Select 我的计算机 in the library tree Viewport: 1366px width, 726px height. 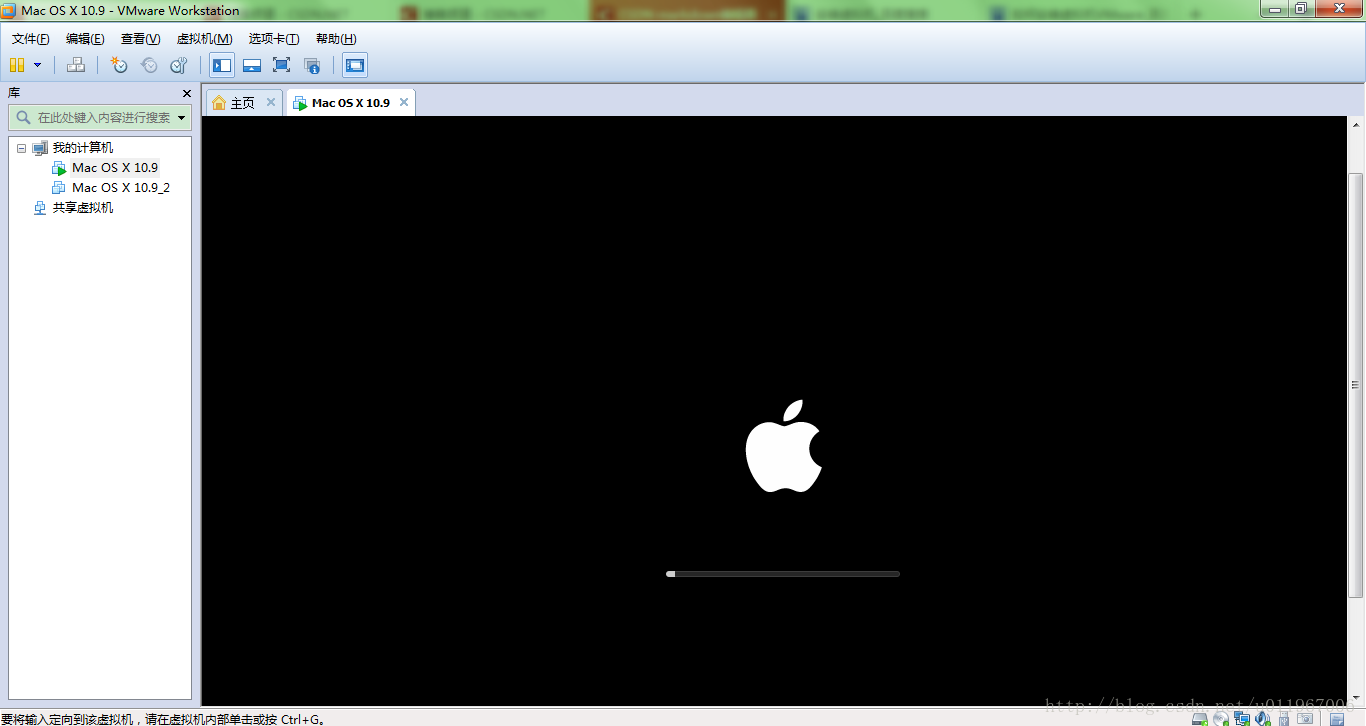point(82,148)
